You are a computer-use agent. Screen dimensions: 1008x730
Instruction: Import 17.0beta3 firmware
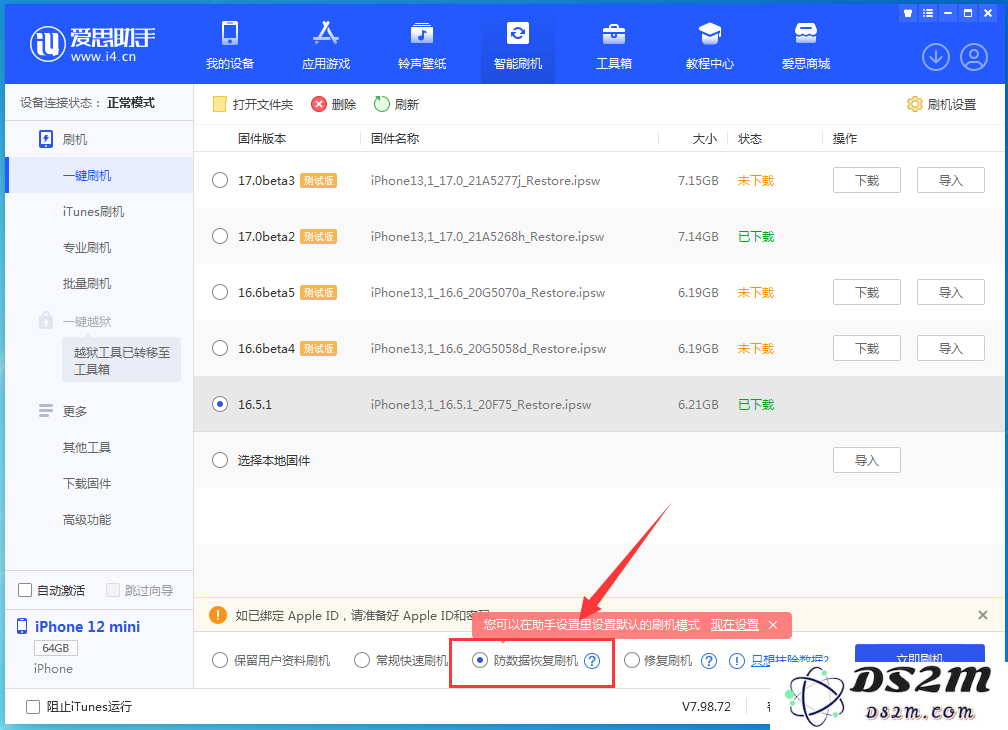[950, 180]
